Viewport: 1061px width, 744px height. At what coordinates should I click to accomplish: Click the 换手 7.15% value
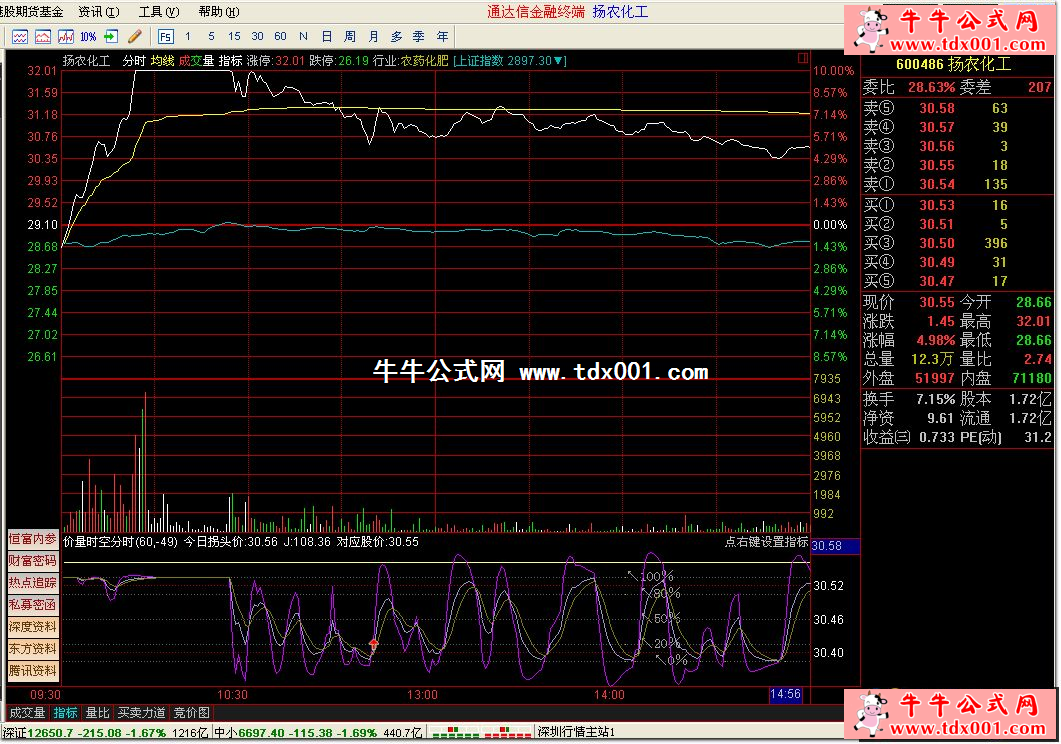point(936,399)
